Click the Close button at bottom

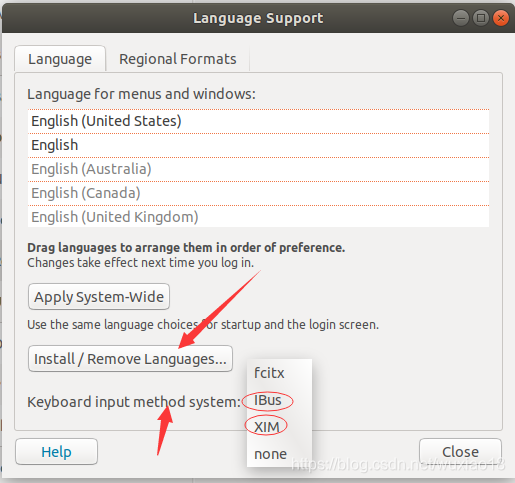(460, 452)
